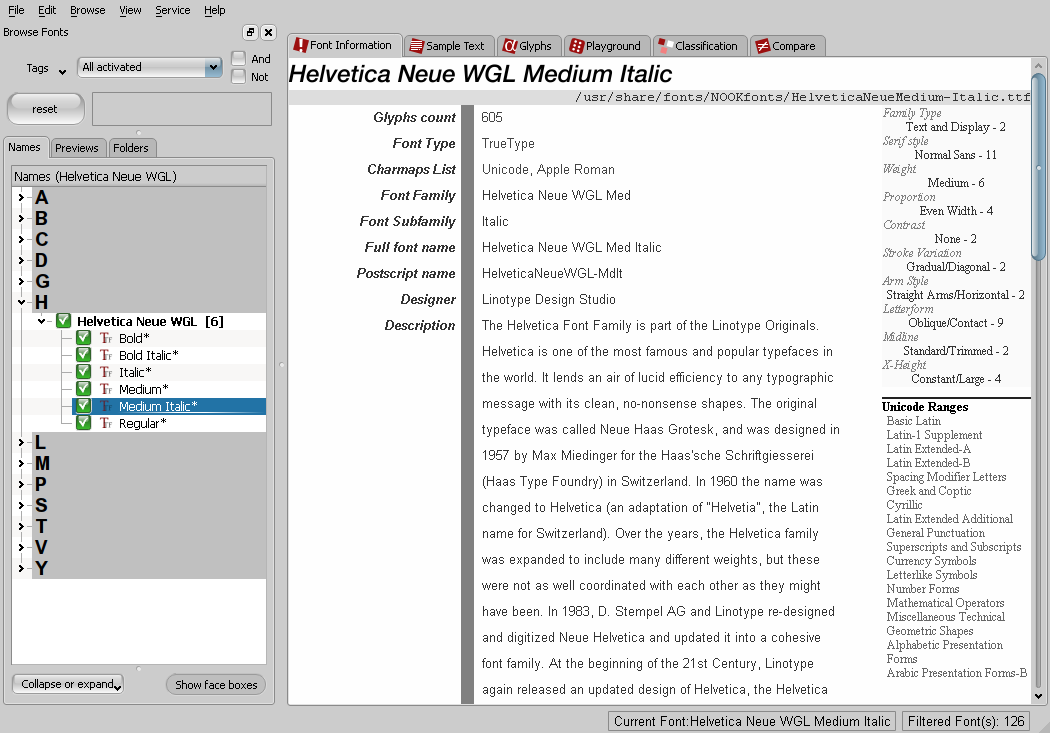Viewport: 1050px width, 733px height.
Task: Click the font file path text
Action: pos(802,97)
